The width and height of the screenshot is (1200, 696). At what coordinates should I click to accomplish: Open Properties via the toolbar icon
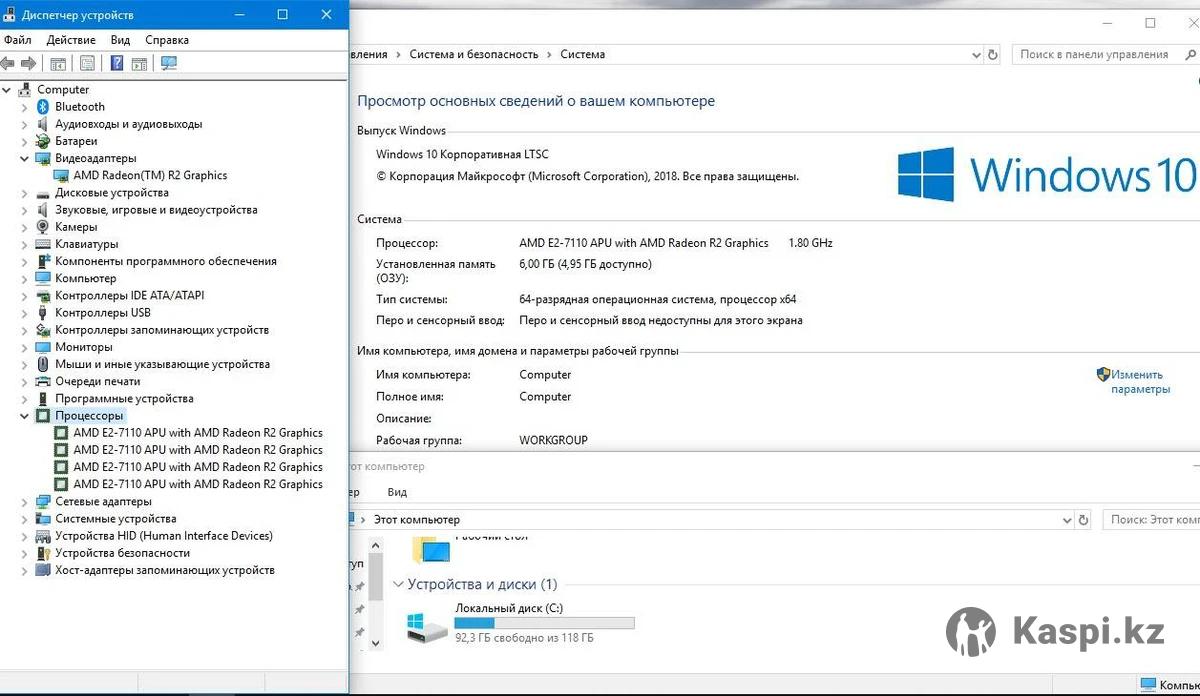coord(87,63)
